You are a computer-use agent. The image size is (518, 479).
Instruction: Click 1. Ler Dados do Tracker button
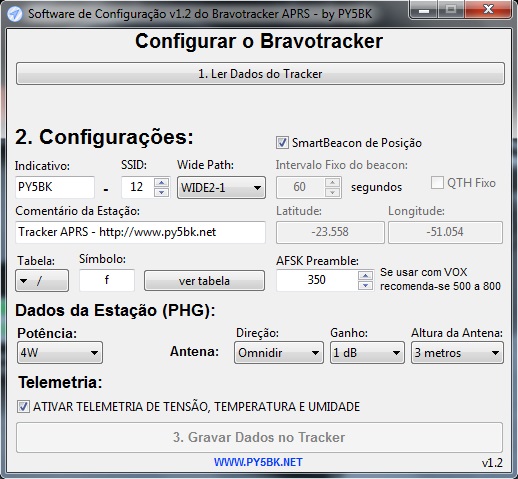coord(260,74)
